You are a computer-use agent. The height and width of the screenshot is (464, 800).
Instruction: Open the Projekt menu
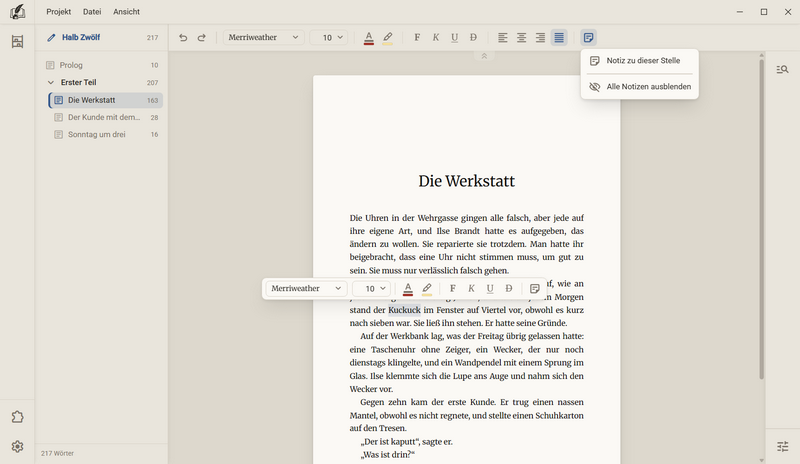59,12
